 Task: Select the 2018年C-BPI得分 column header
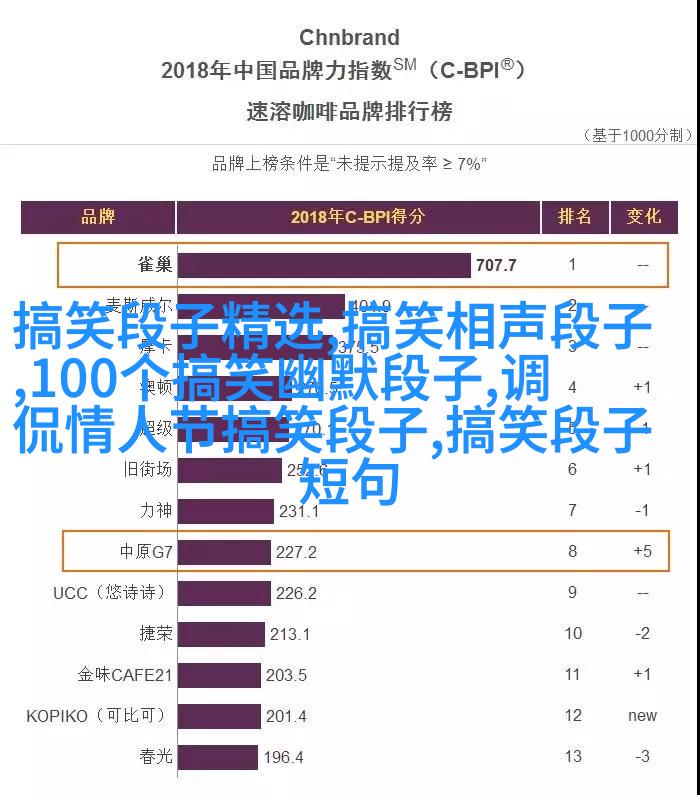point(357,217)
